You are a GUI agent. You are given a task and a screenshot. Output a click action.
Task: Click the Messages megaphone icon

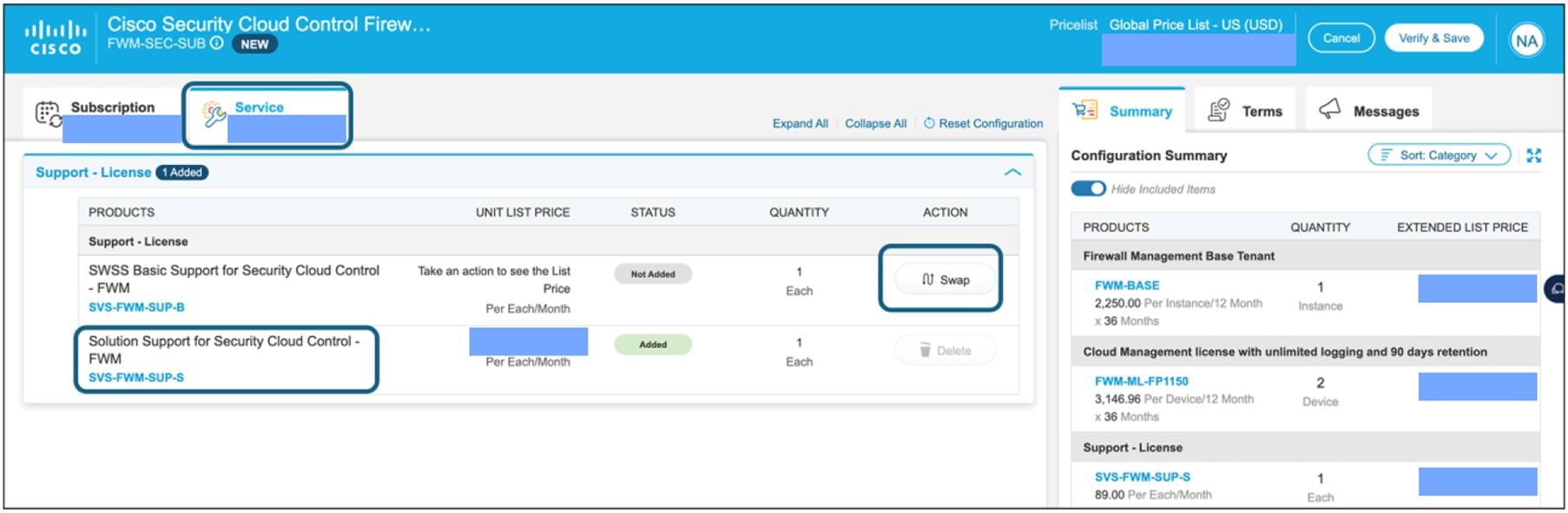point(1329,109)
